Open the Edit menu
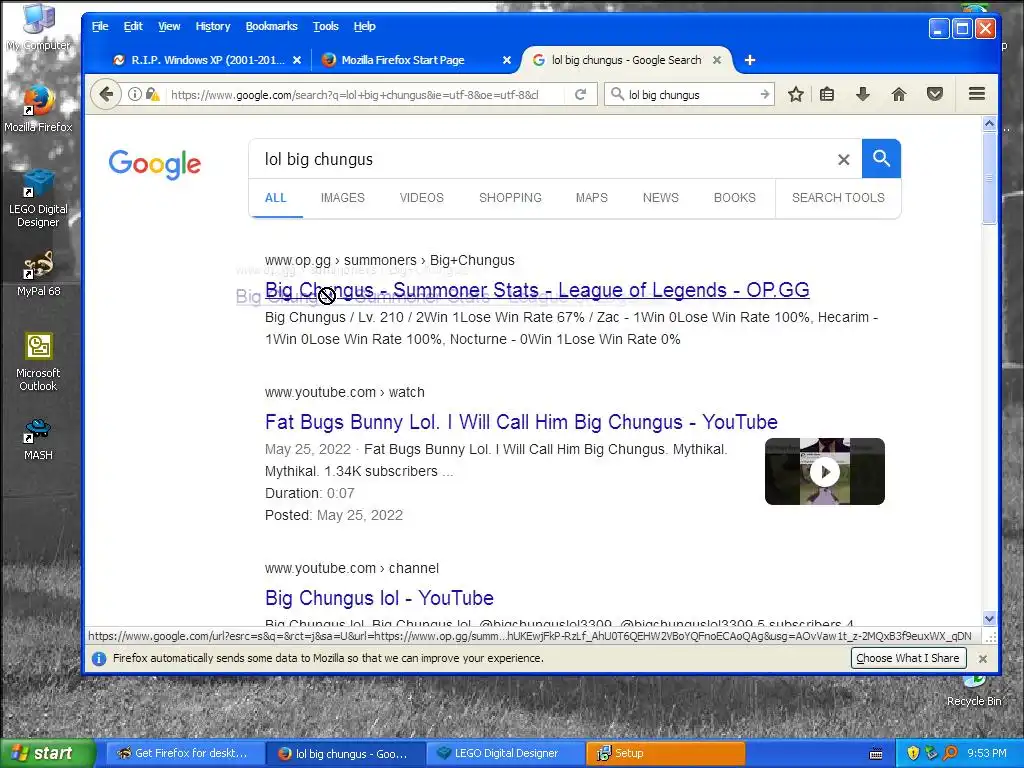The image size is (1024, 768). (x=133, y=26)
